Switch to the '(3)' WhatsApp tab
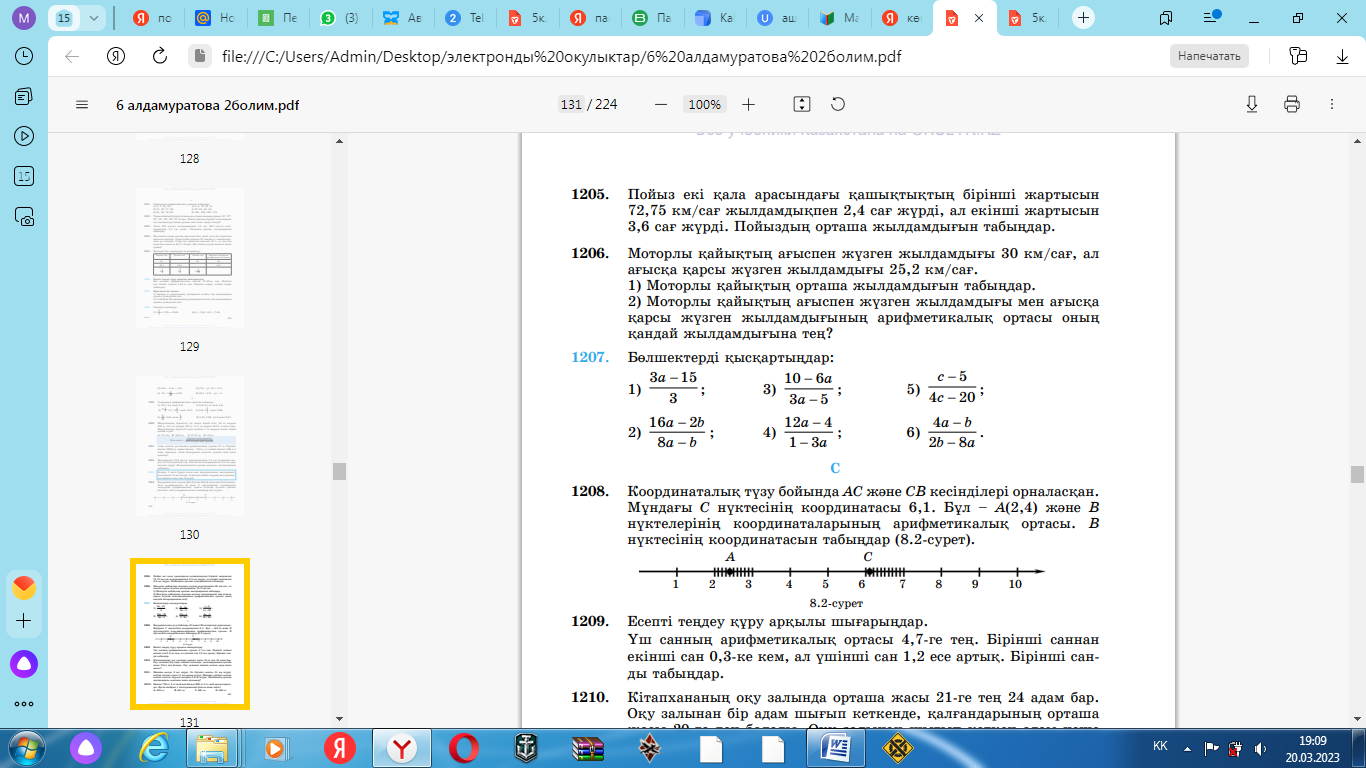The image size is (1366, 768). pos(340,17)
